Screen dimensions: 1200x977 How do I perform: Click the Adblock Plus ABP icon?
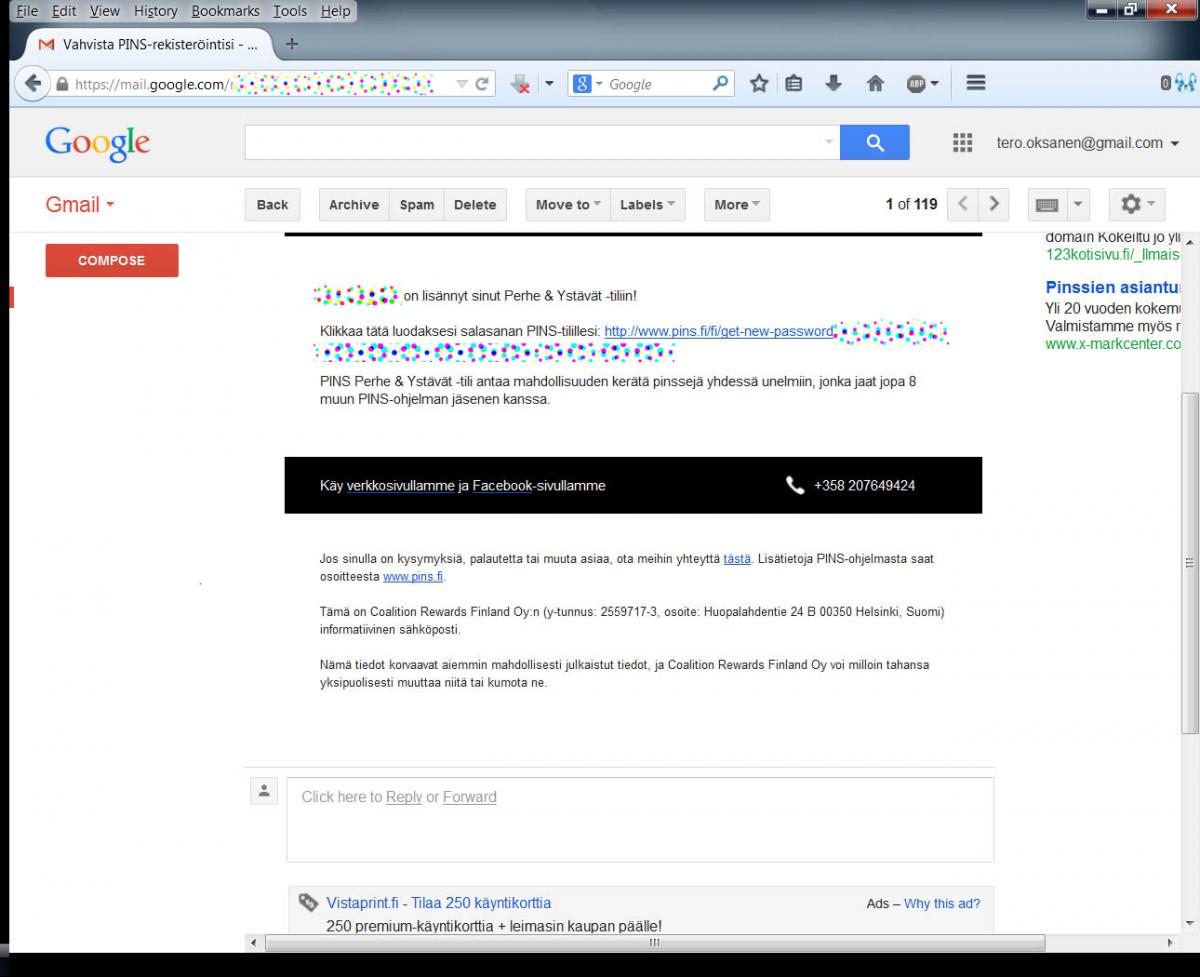click(916, 84)
